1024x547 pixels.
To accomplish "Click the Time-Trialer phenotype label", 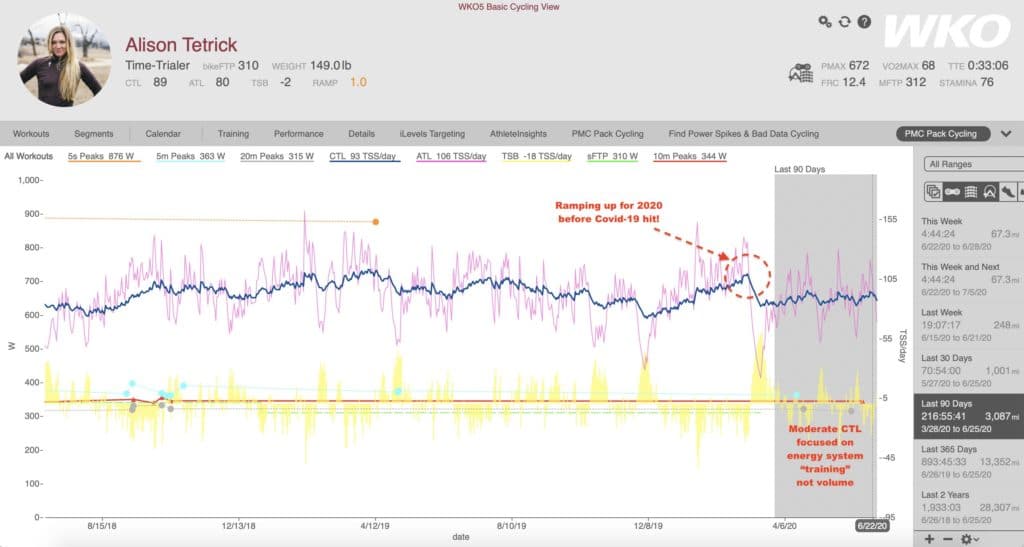I will coord(157,65).
